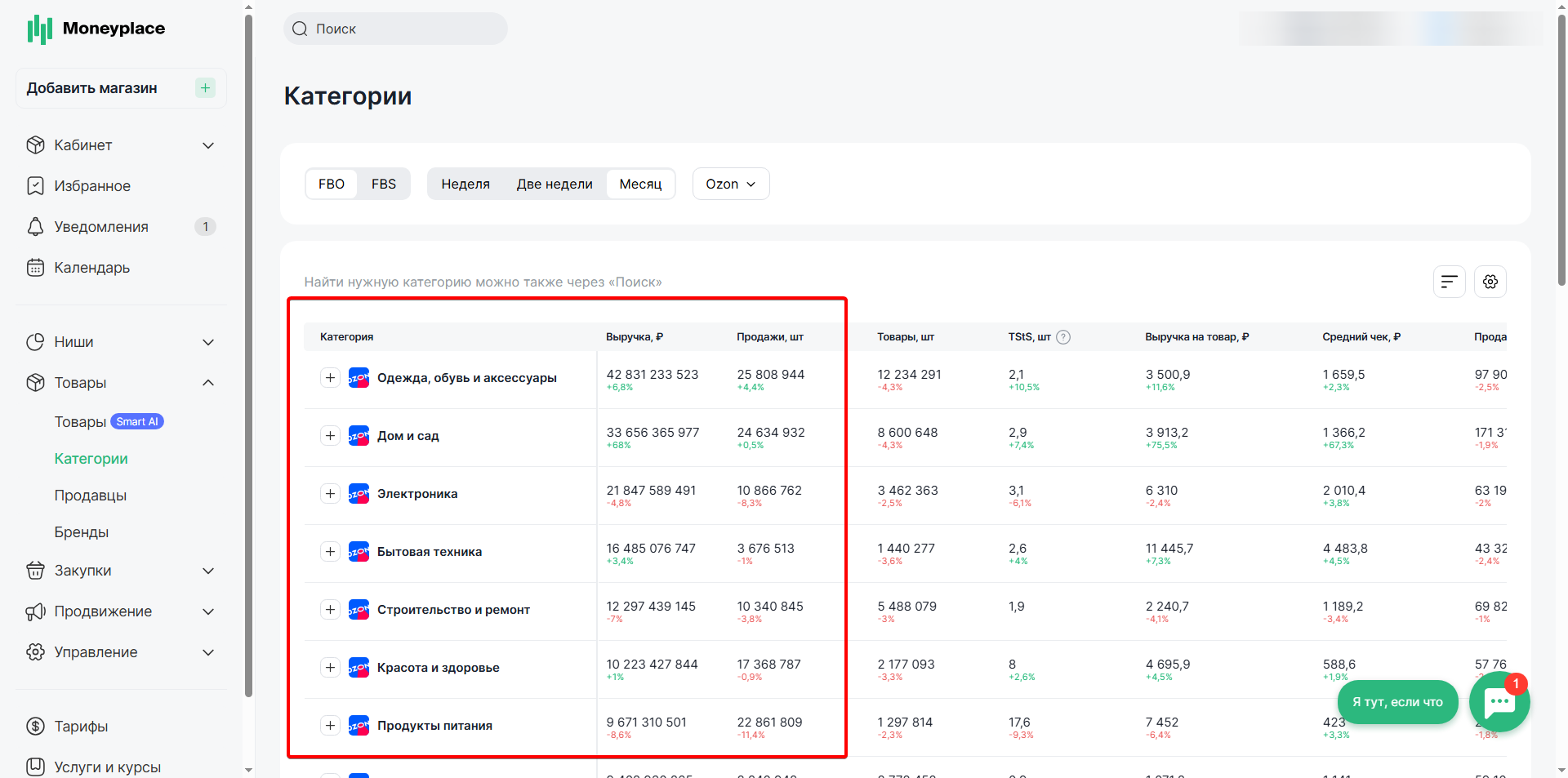Go to Бренды in the sidebar
This screenshot has height=778, width=1568.
82,532
